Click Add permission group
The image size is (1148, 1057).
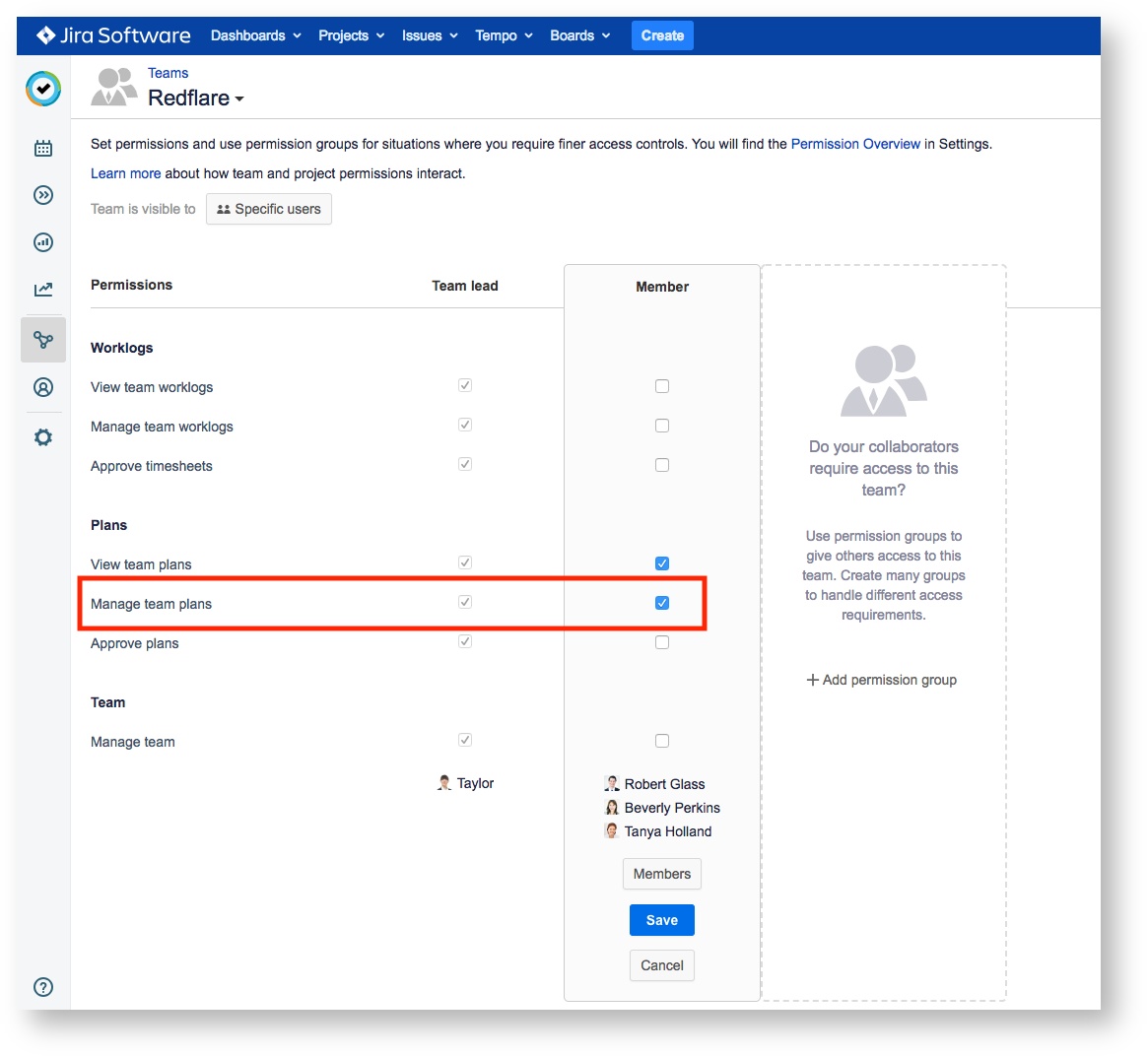tap(882, 680)
